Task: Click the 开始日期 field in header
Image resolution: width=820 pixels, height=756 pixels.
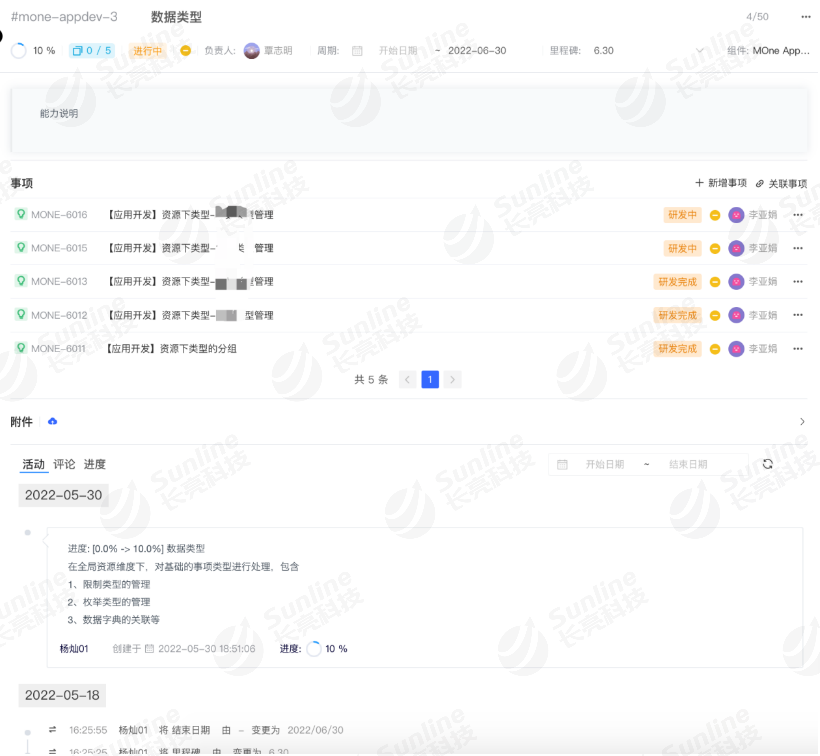Action: tap(398, 51)
